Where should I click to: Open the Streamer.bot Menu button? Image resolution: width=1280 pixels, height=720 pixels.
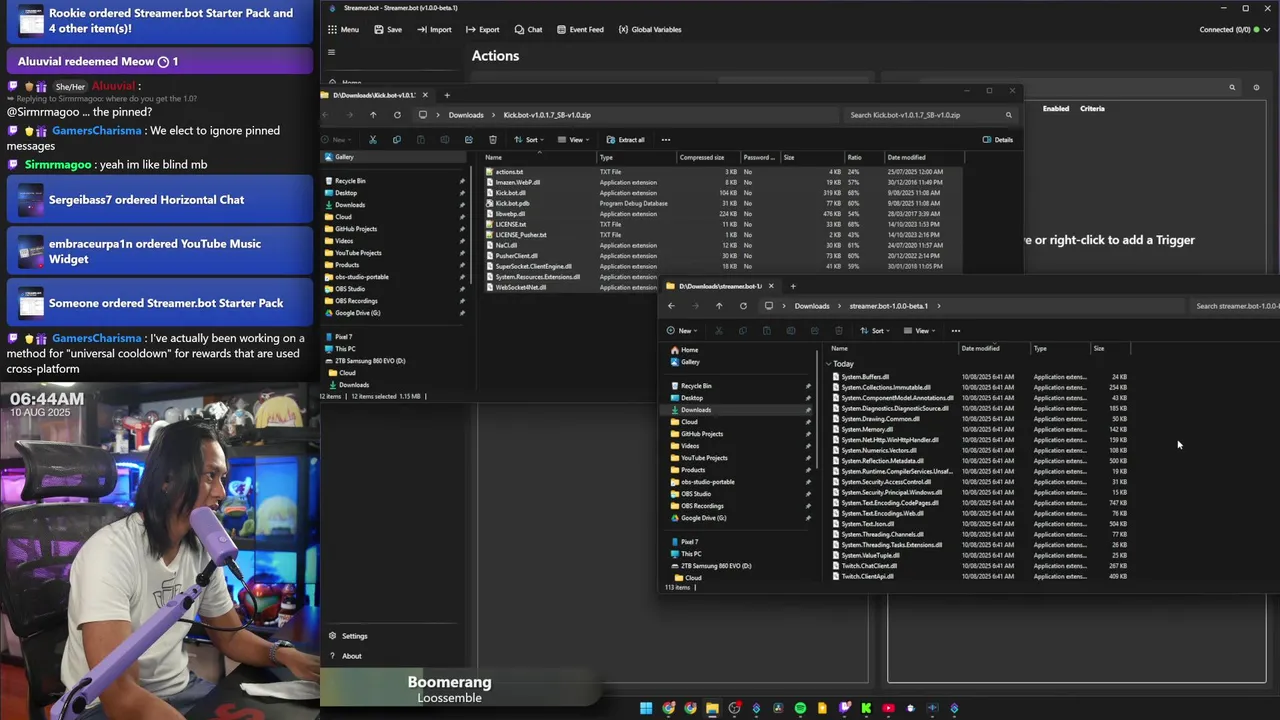click(343, 29)
